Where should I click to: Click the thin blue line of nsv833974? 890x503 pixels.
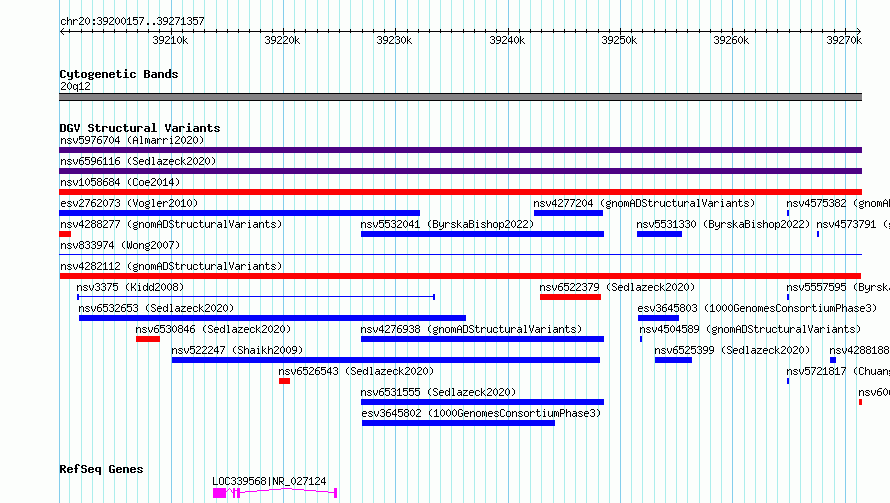coord(460,254)
